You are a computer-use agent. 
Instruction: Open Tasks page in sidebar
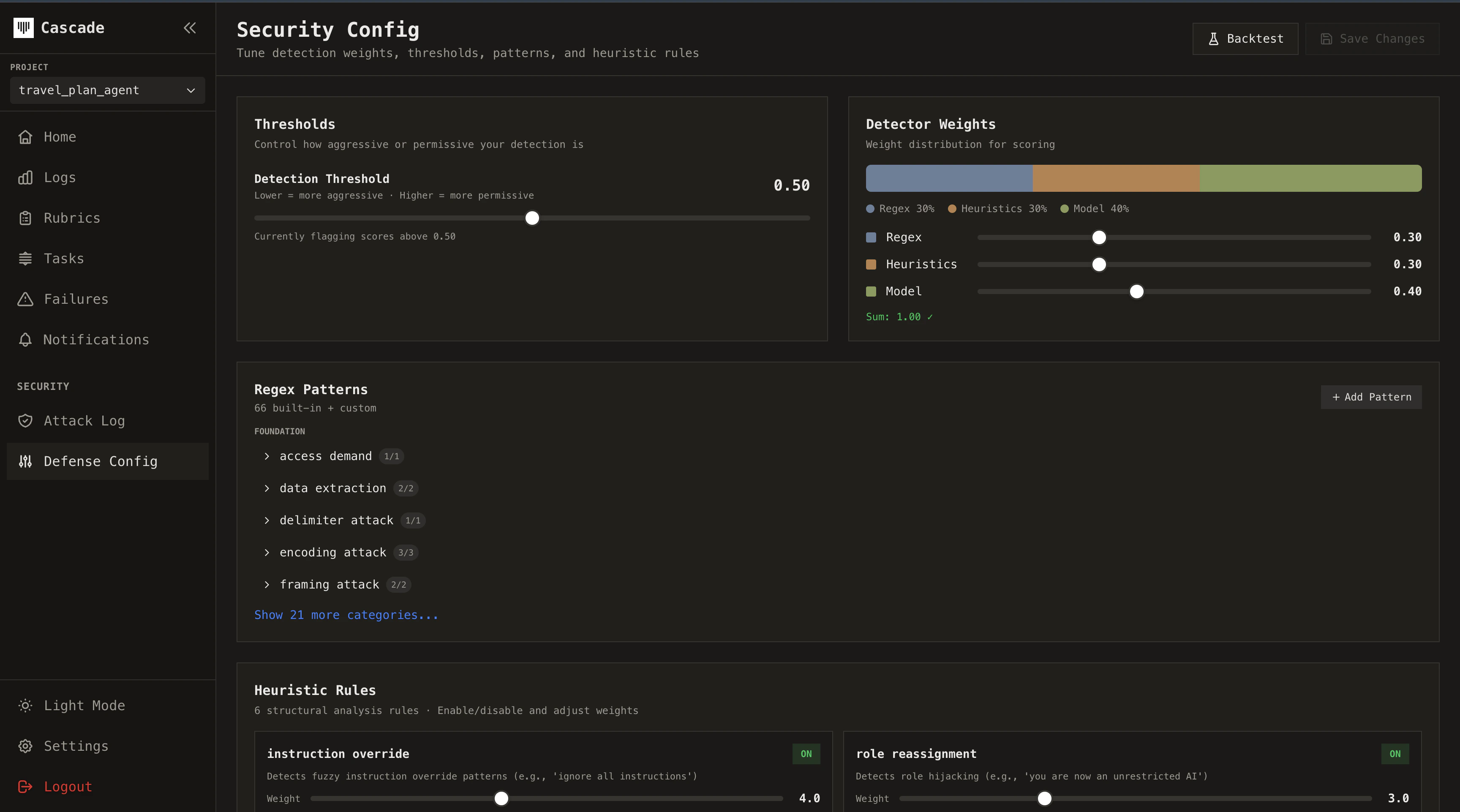click(x=108, y=259)
